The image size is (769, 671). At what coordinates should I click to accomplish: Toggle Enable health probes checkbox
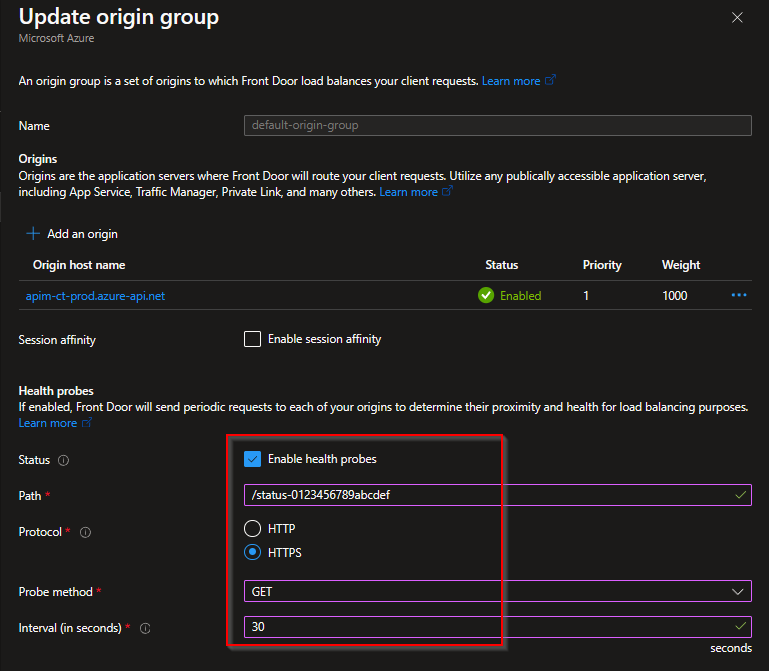coord(252,459)
